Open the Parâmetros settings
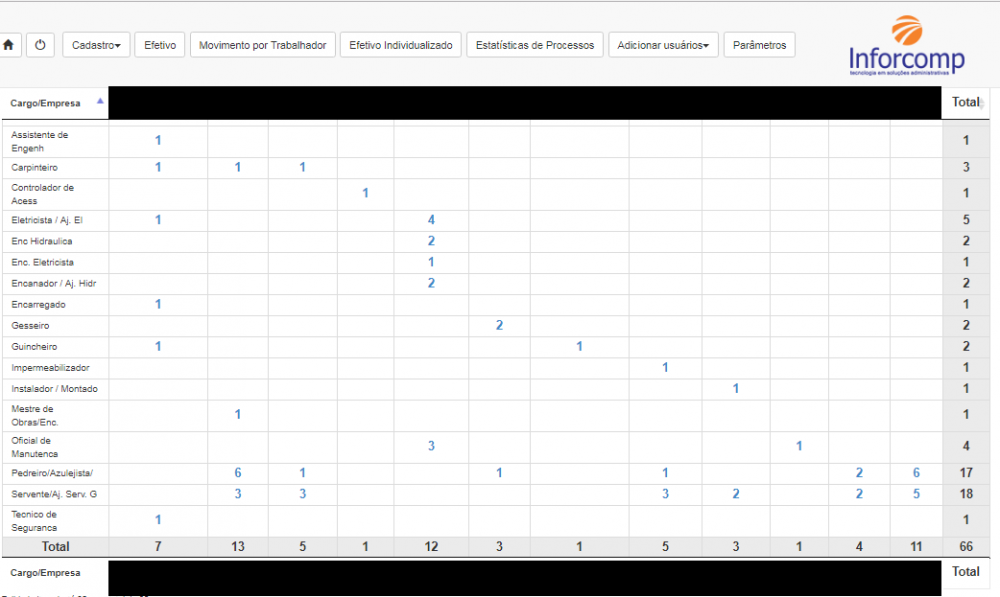 (759, 45)
